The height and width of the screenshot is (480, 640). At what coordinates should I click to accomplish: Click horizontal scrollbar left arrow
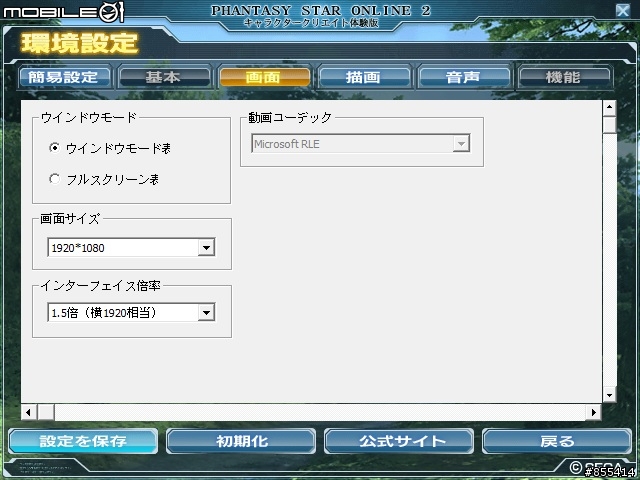(28, 412)
